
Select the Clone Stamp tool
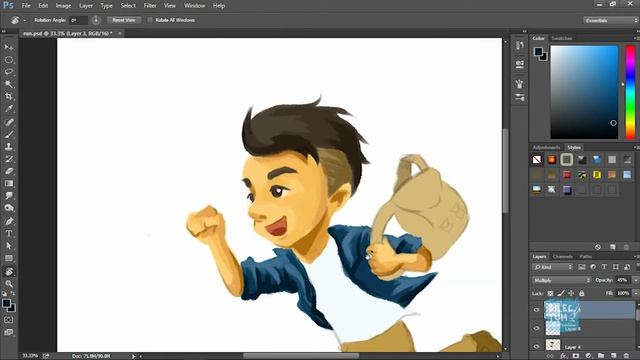(x=9, y=147)
